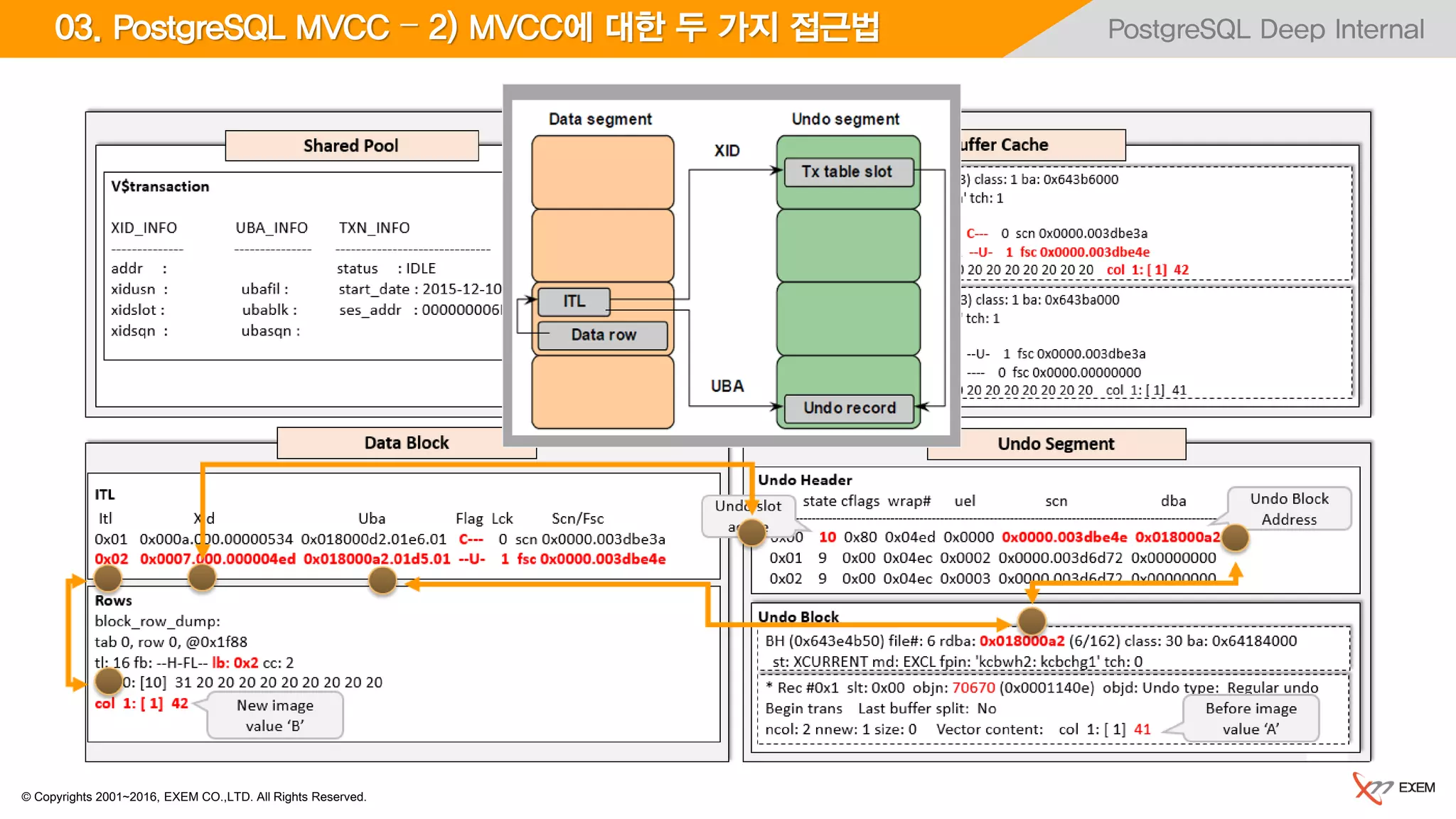The image size is (1456, 819).
Task: Click the 'XID' arrow label
Action: [x=727, y=151]
